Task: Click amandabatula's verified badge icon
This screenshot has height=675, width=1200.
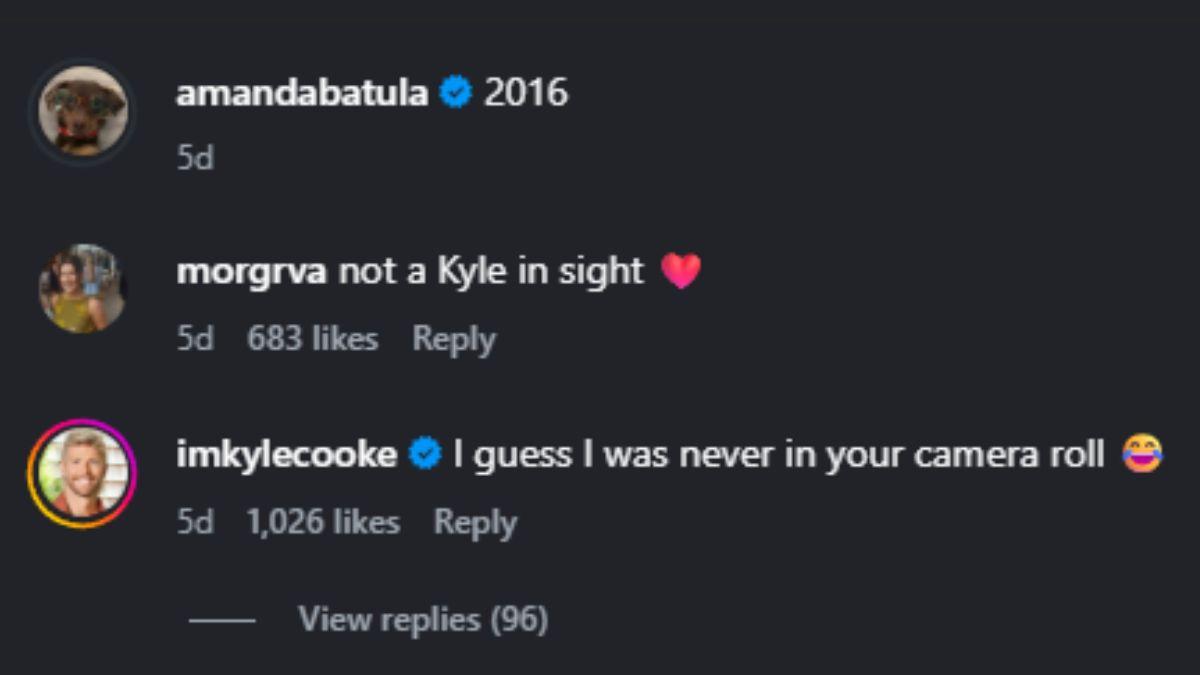Action: (x=457, y=92)
